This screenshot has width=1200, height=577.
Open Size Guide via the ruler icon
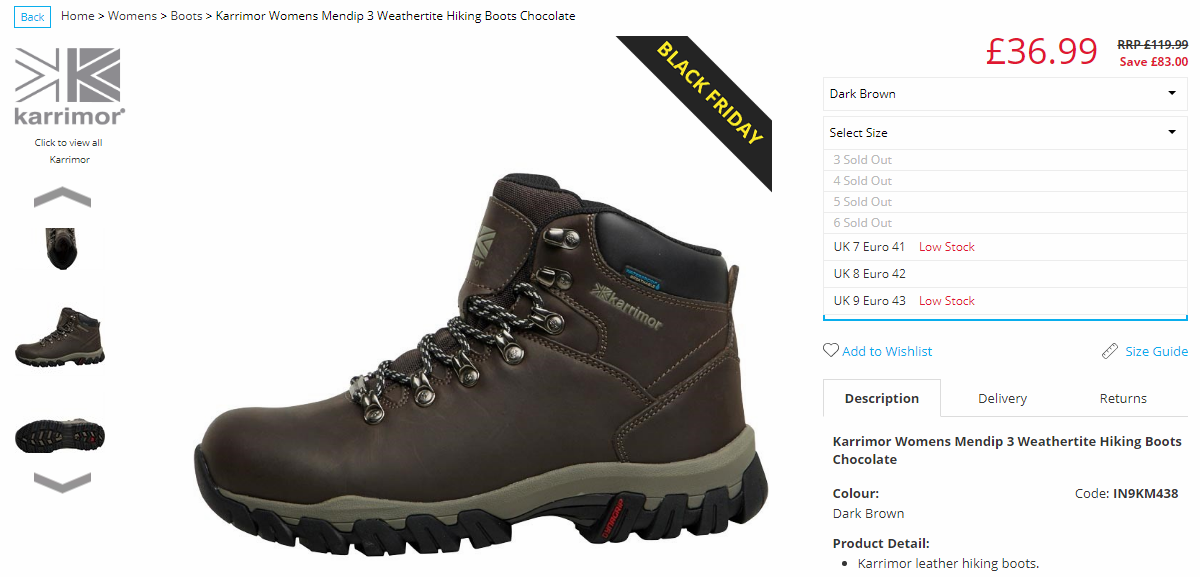tap(1110, 351)
